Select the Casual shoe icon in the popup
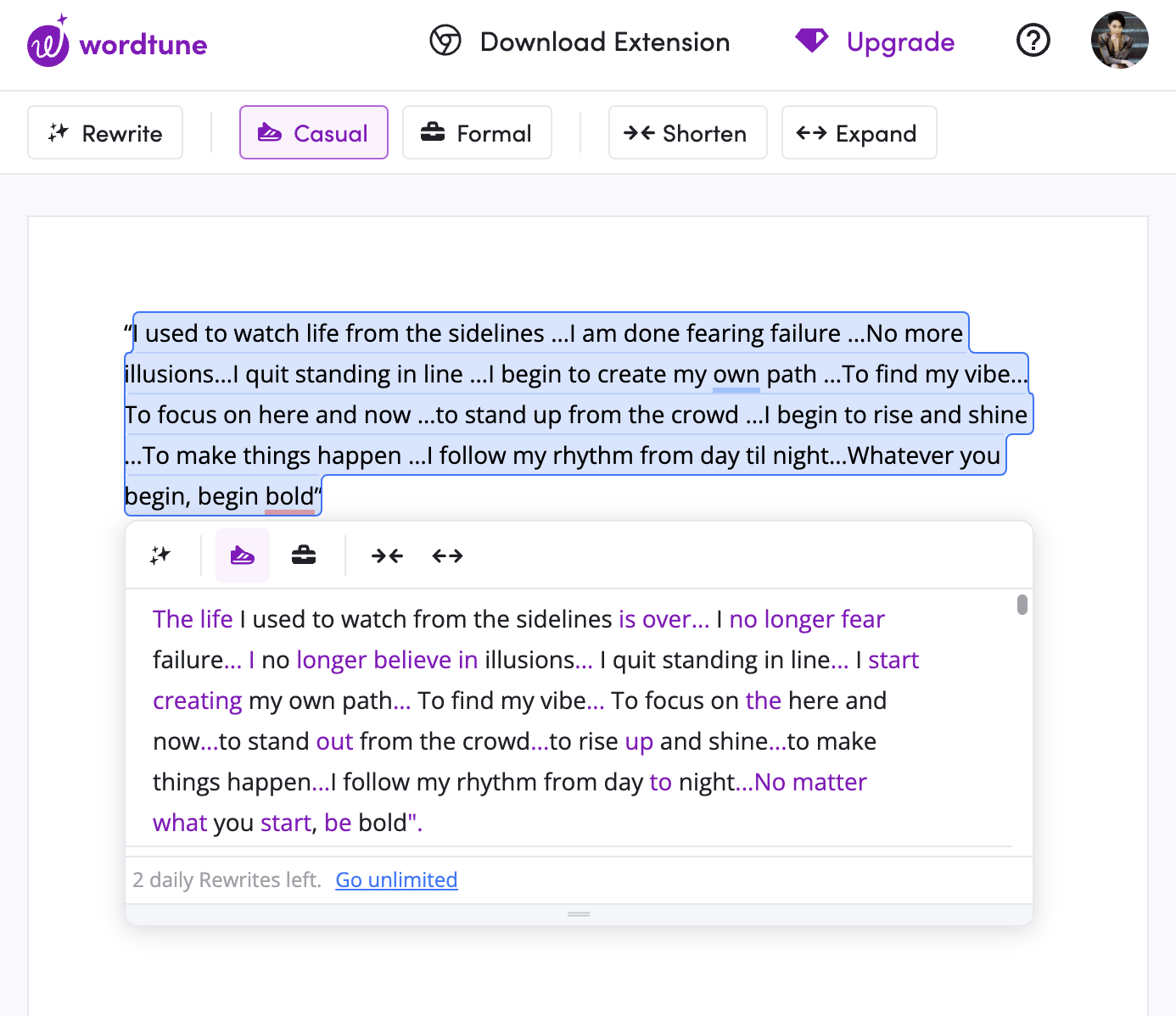Screen dimensions: 1176x1016 [243, 555]
